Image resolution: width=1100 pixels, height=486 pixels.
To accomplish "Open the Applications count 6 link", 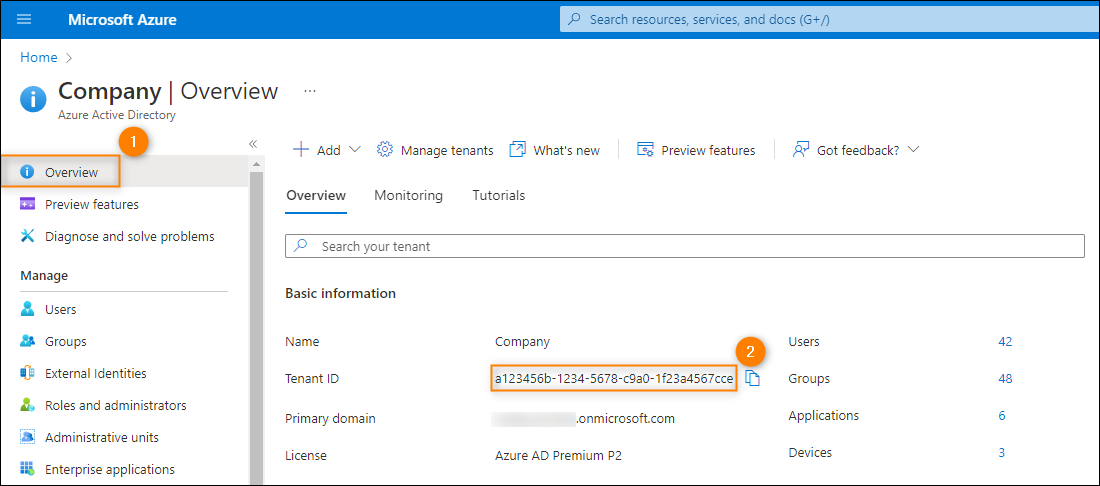I will click(x=1002, y=415).
